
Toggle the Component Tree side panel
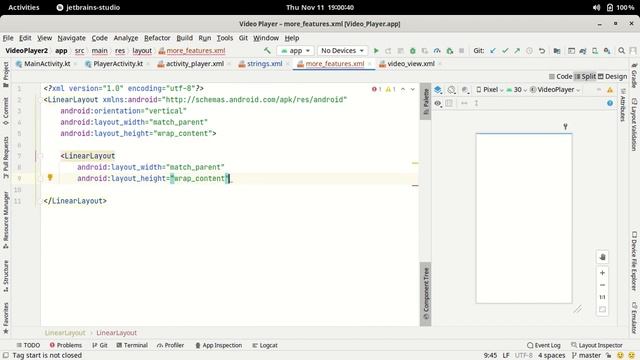coord(426,294)
